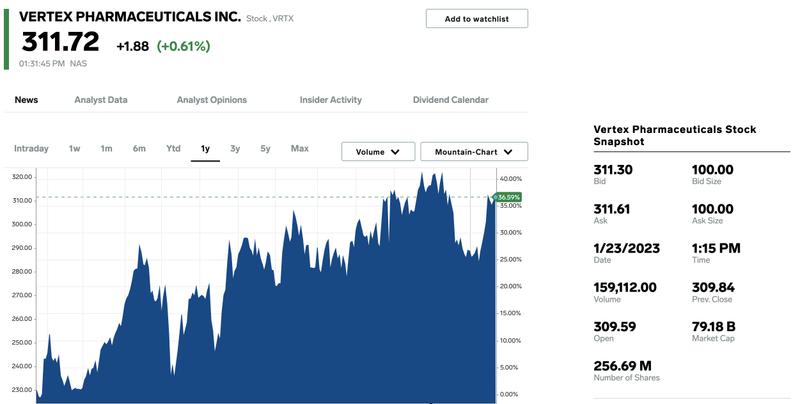The height and width of the screenshot is (404, 800).
Task: Click the Ask value 311.61
Action: point(612,209)
